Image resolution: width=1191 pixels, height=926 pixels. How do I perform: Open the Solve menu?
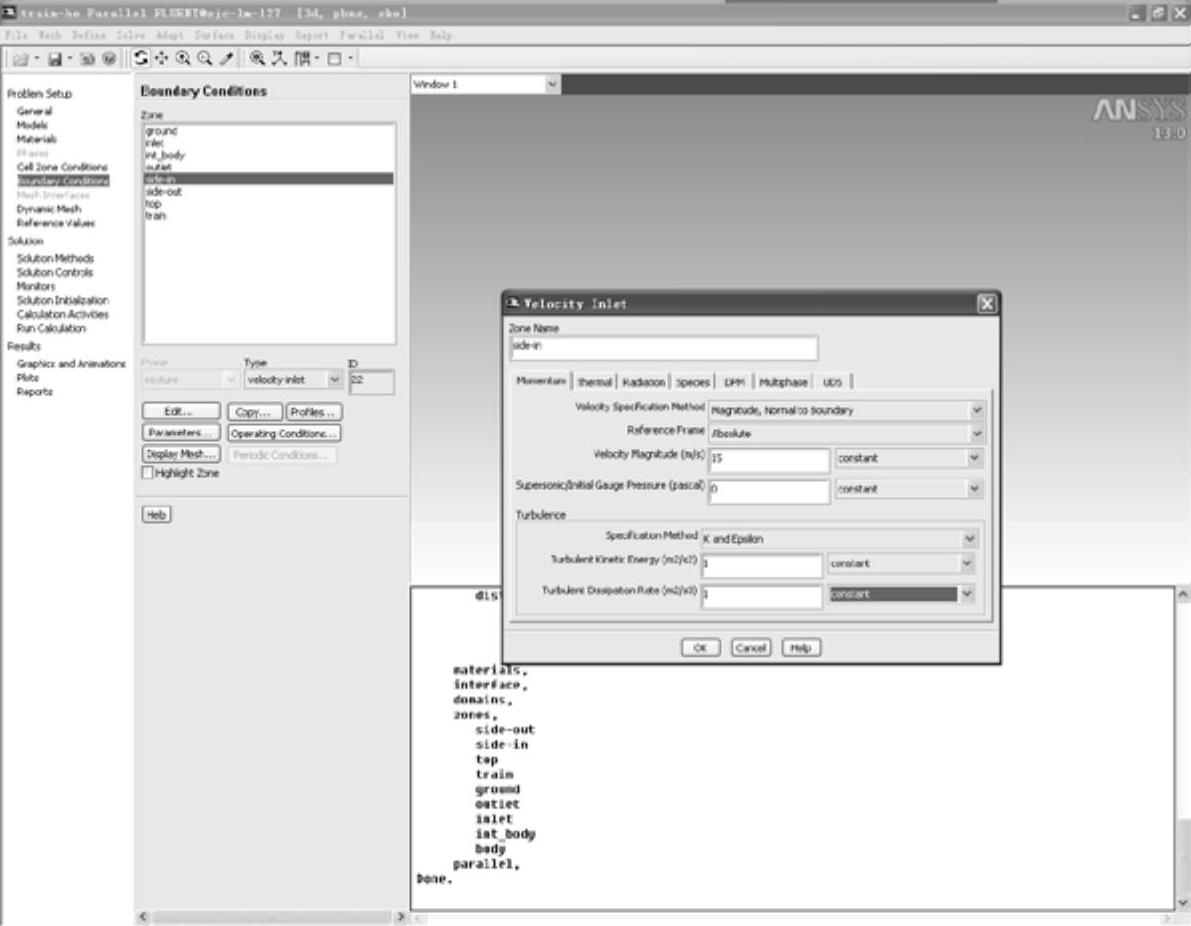click(x=130, y=35)
